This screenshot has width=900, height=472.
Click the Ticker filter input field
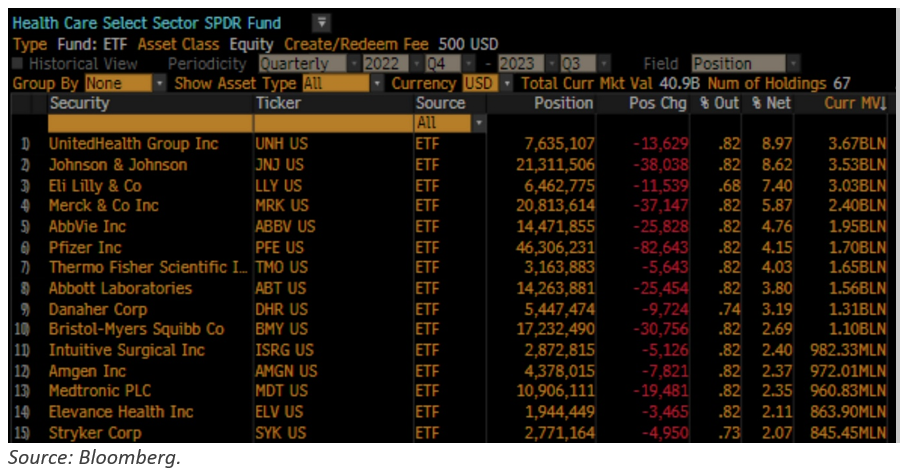point(333,123)
